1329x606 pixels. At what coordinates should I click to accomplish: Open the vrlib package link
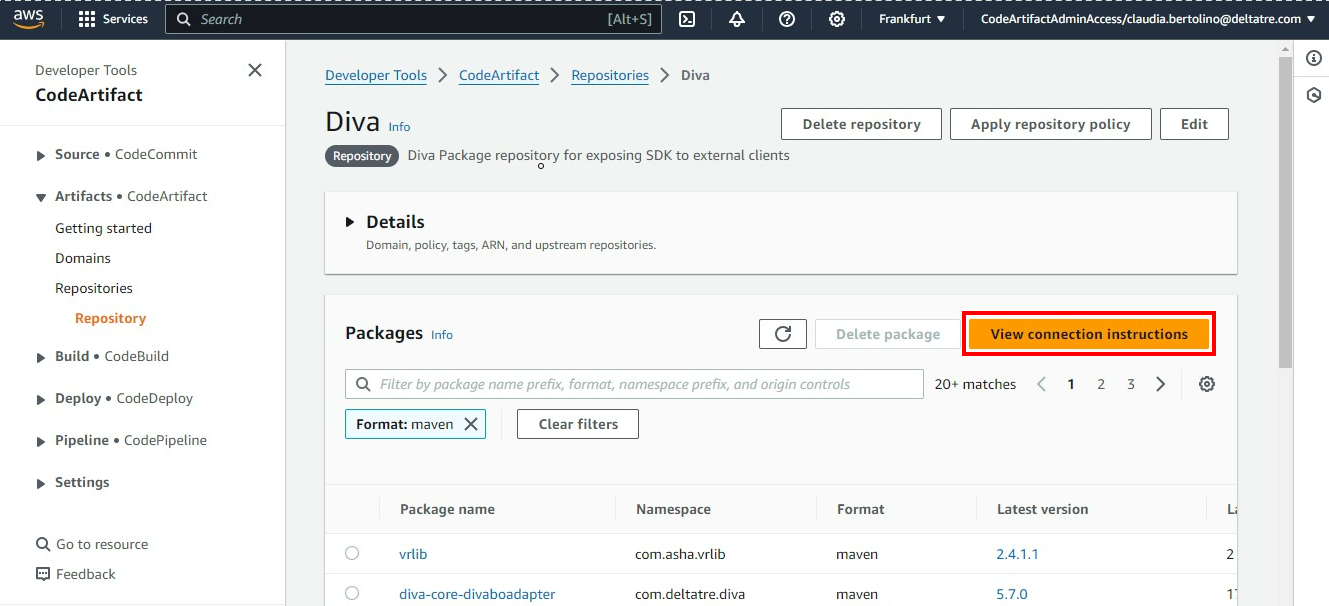point(413,554)
